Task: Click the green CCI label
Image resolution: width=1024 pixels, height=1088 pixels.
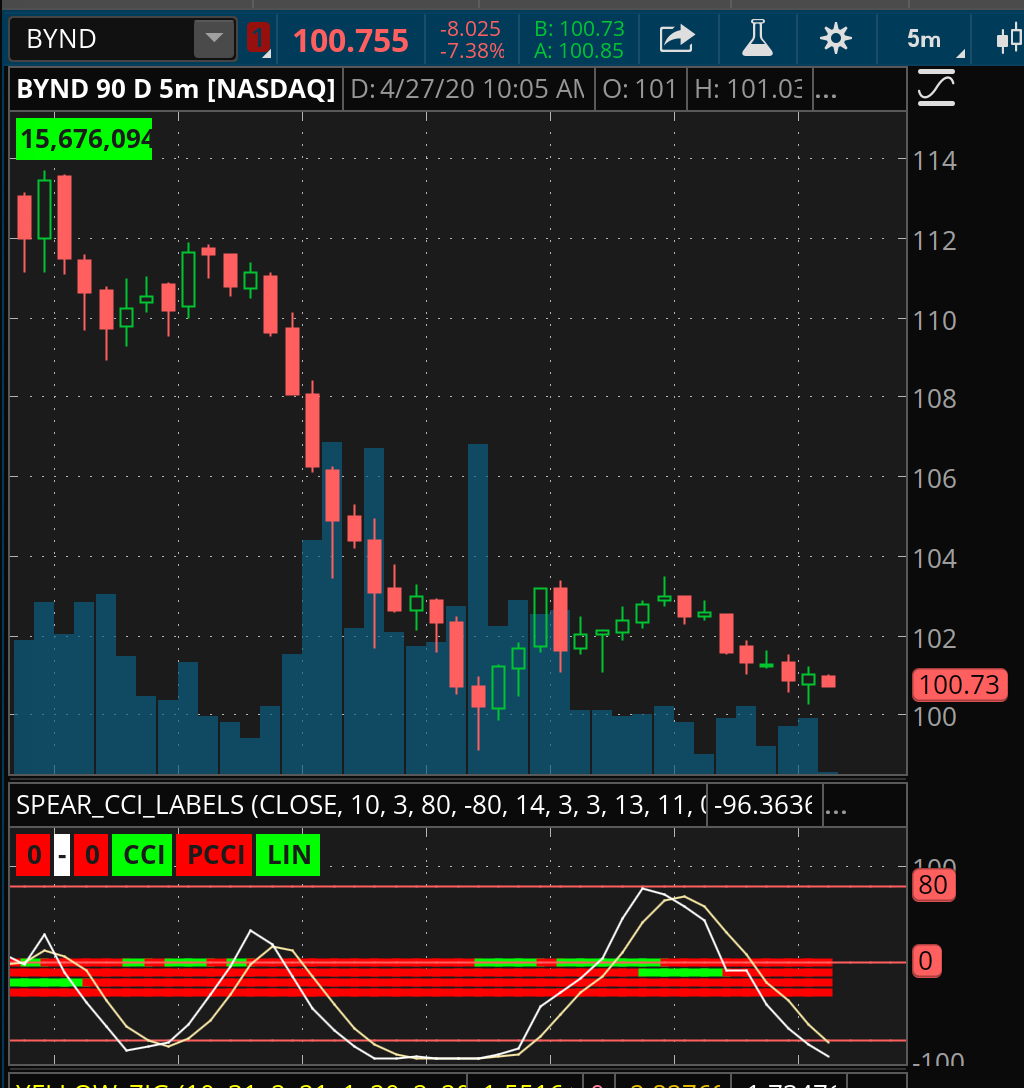Action: (142, 855)
